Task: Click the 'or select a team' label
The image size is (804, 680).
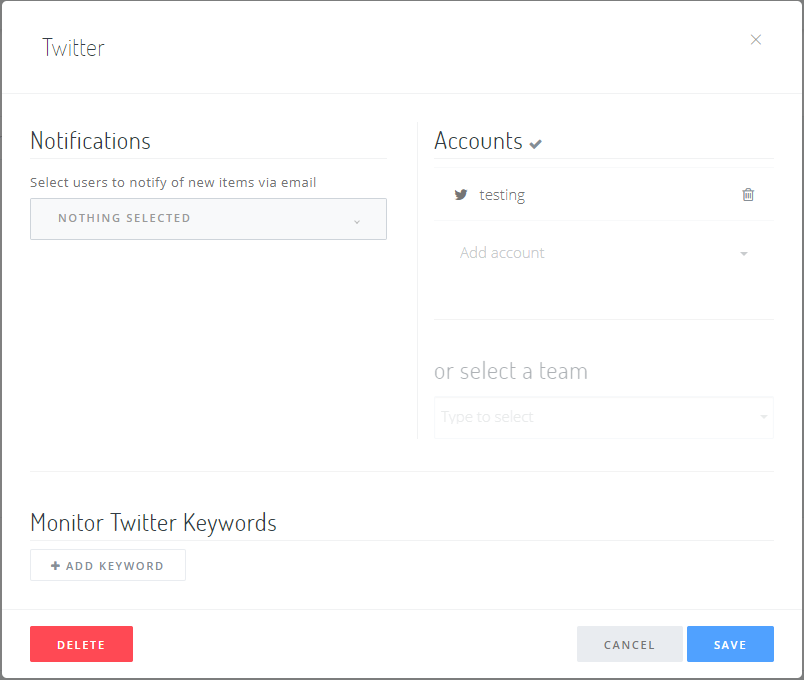Action: [511, 371]
